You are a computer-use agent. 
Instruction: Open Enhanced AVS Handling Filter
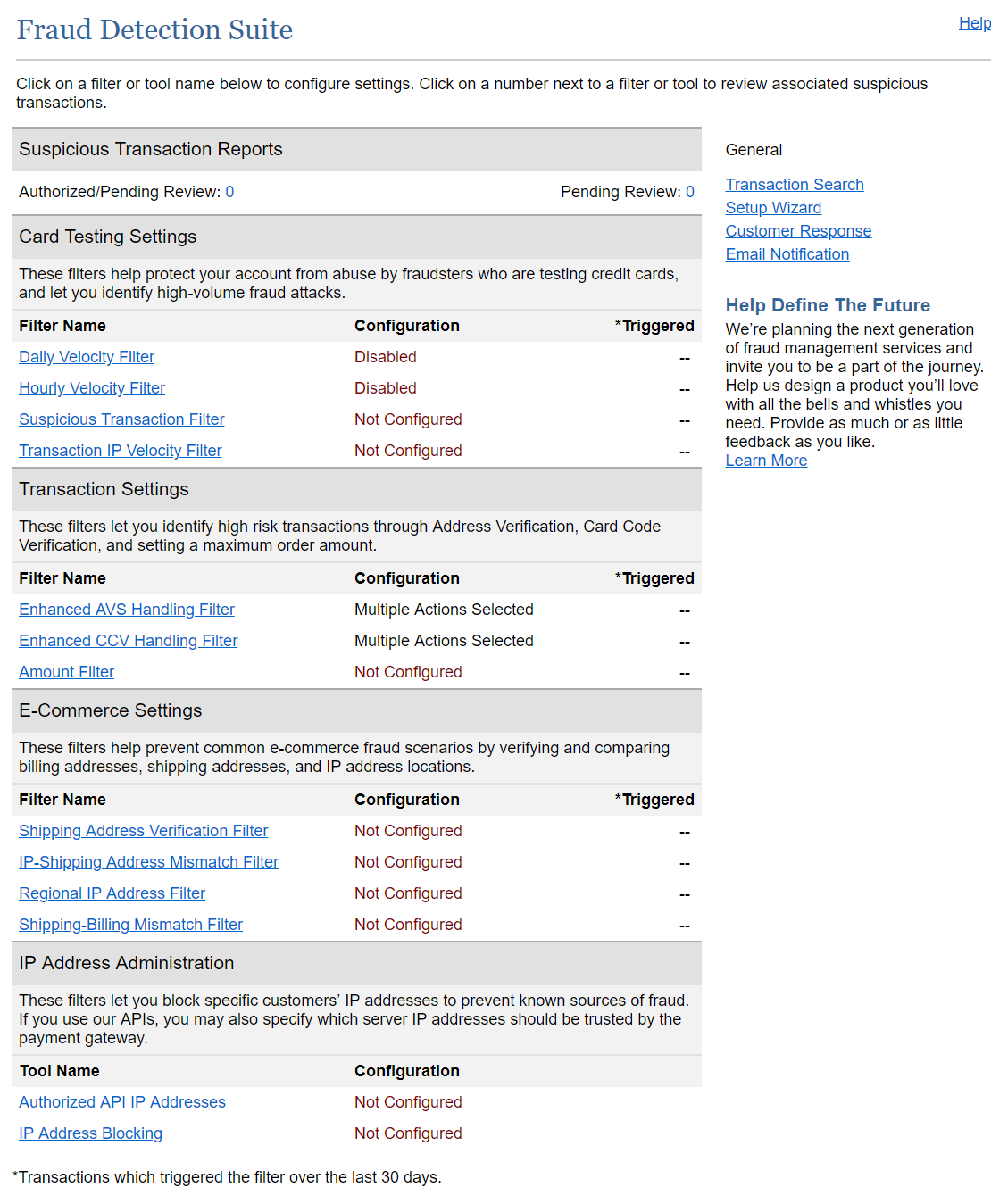tap(127, 610)
